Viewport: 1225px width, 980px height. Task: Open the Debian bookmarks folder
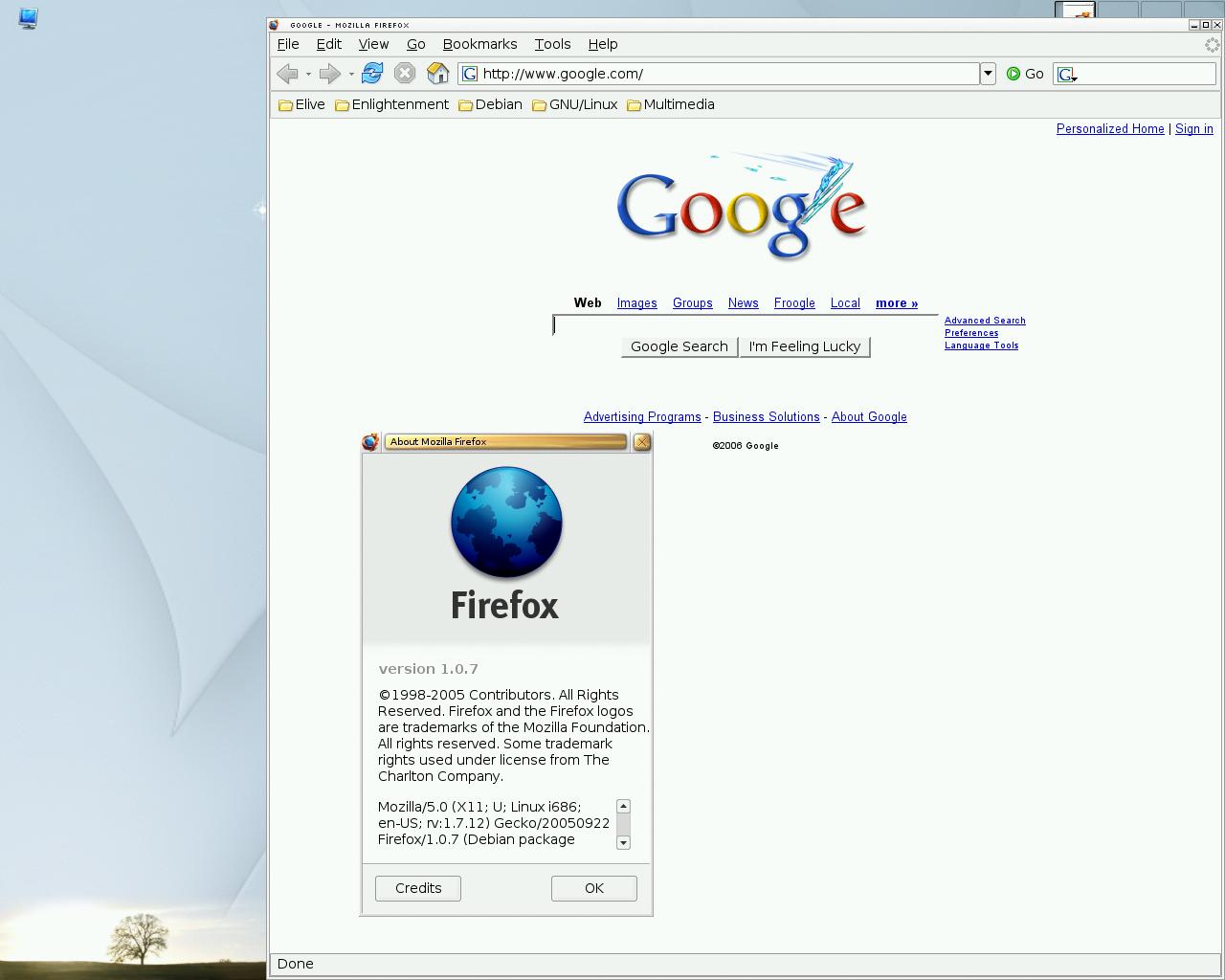click(490, 104)
